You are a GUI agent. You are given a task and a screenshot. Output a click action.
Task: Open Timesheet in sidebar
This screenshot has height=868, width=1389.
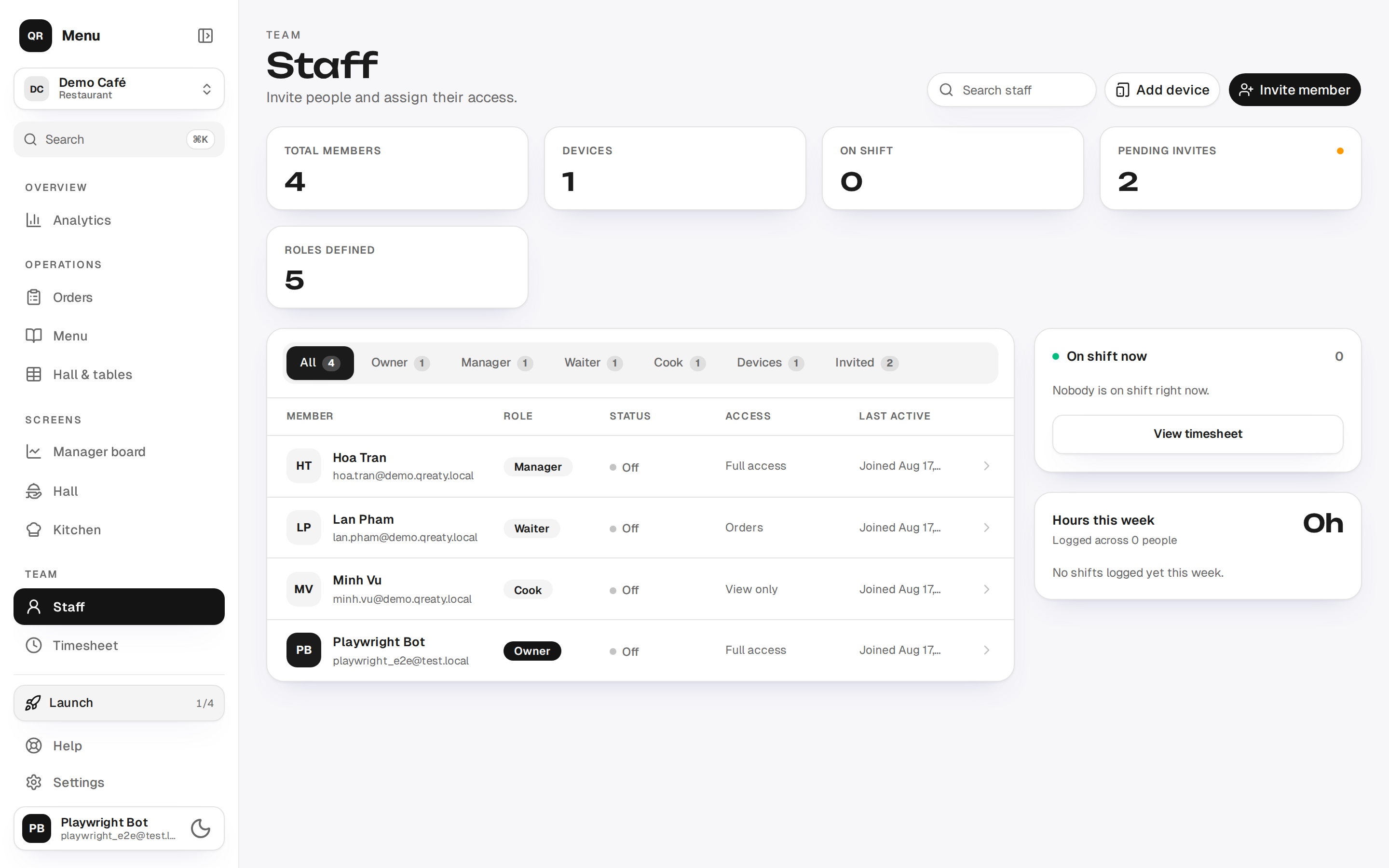click(119, 645)
